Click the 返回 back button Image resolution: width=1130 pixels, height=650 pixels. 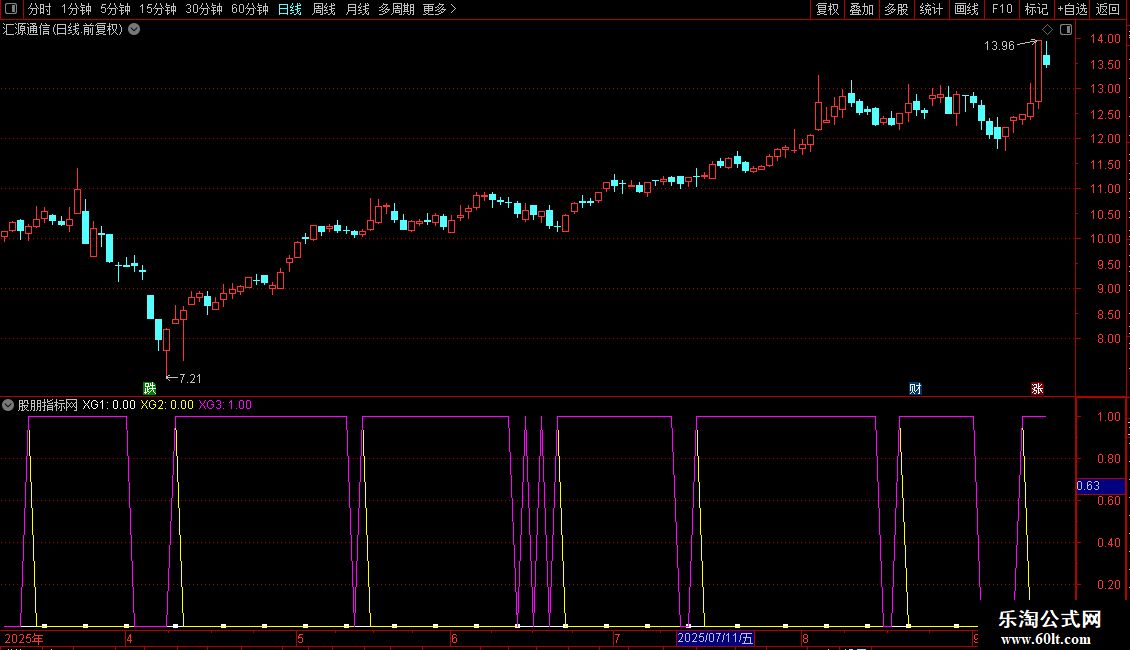point(1108,9)
